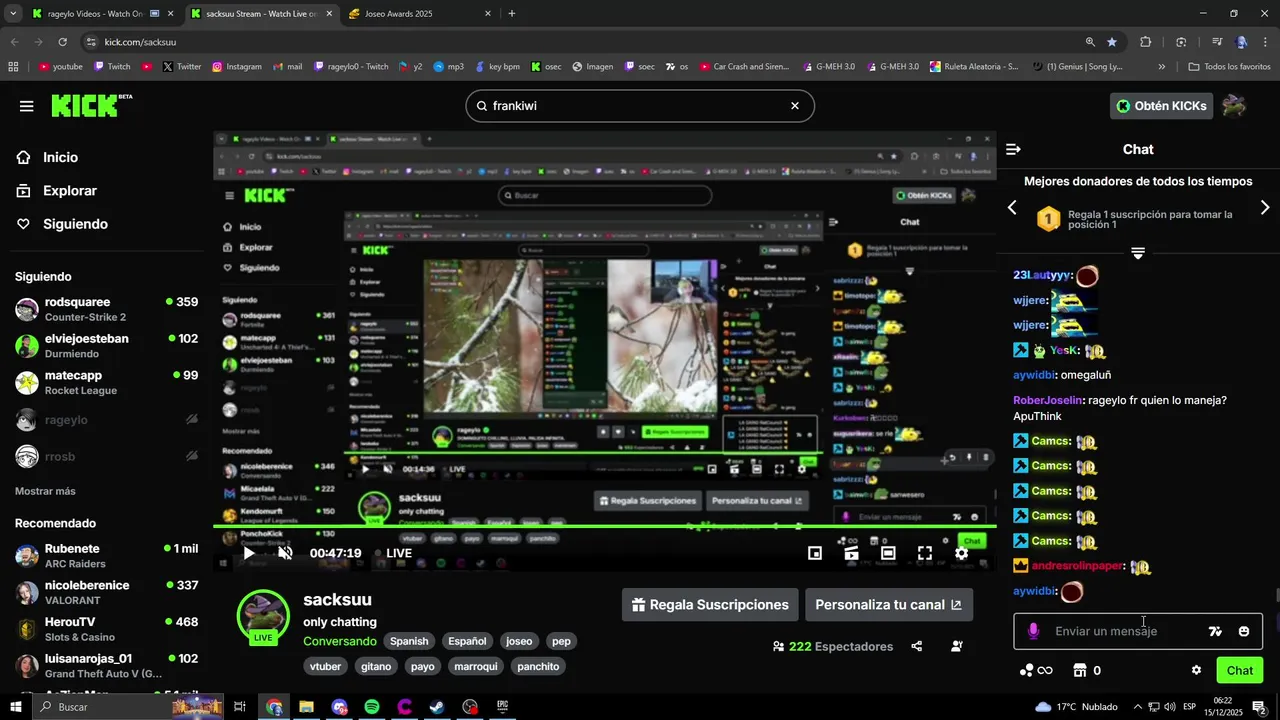The height and width of the screenshot is (720, 1280).
Task: Click the clip creation icon in player
Action: (x=851, y=553)
